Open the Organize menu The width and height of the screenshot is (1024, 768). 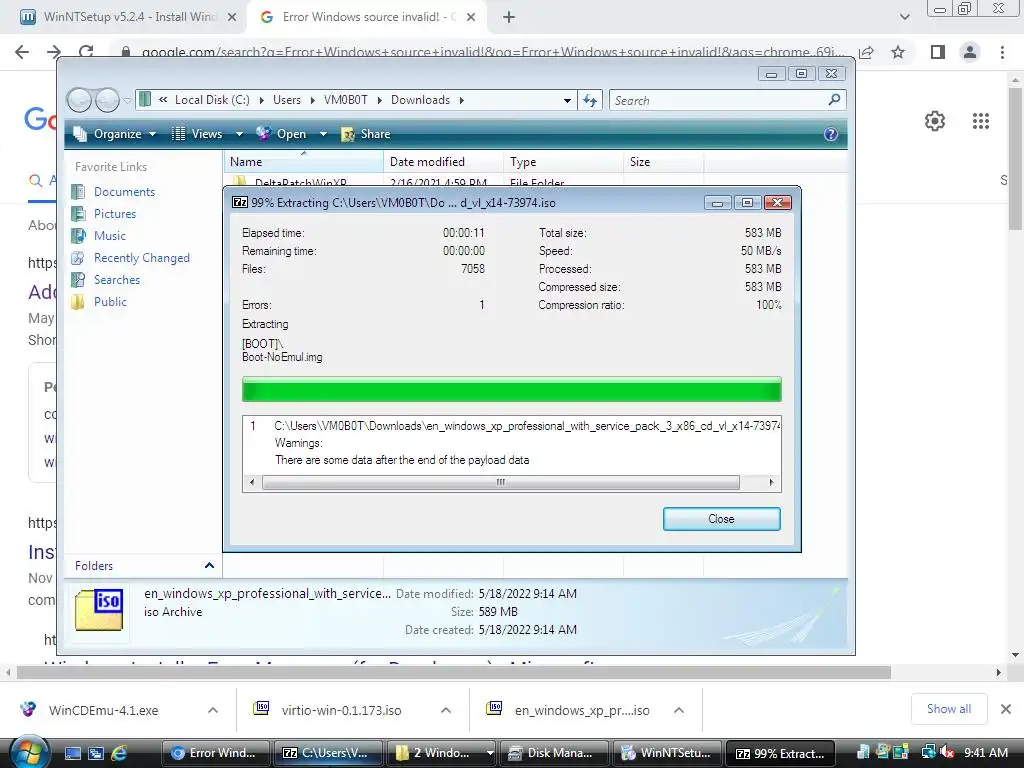116,134
